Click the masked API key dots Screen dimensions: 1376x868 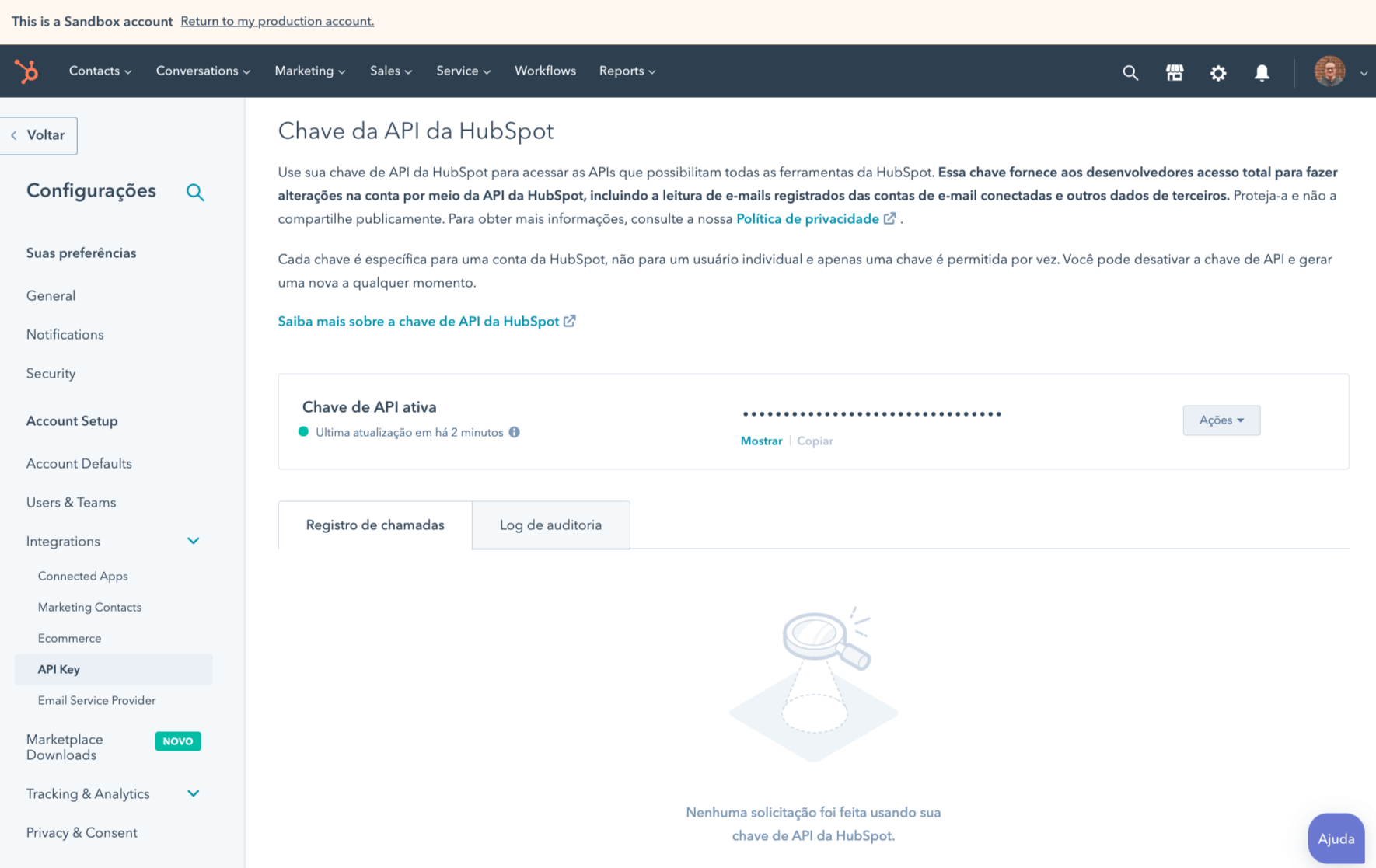point(871,414)
